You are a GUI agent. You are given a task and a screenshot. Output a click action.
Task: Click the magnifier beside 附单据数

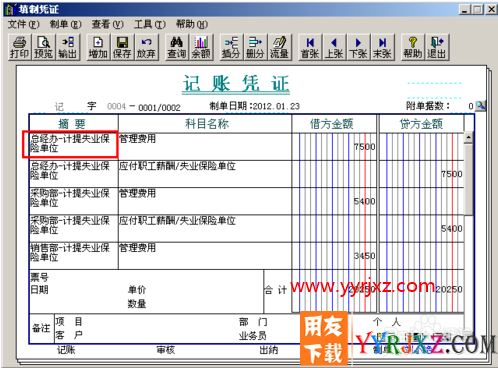coord(481,106)
